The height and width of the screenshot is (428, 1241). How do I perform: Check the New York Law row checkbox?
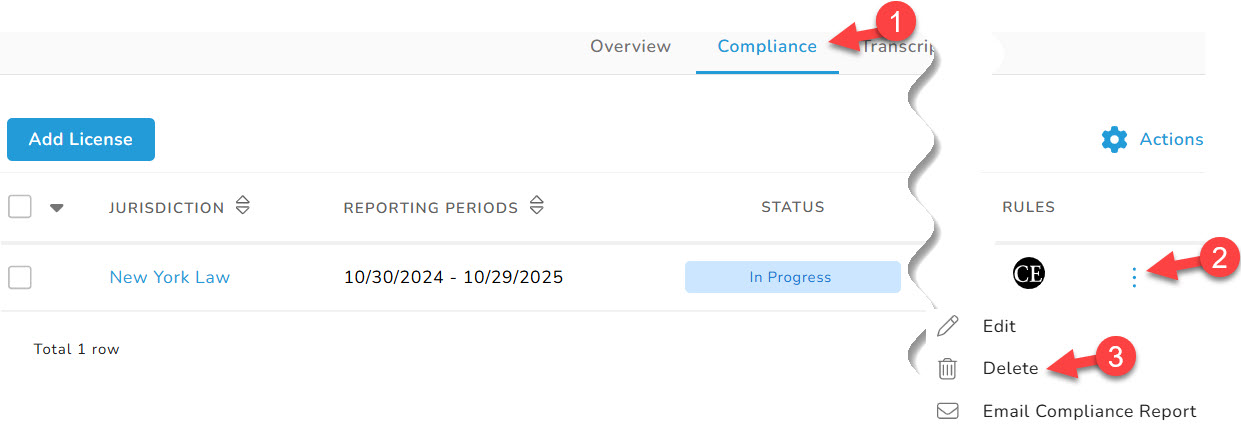[20, 278]
